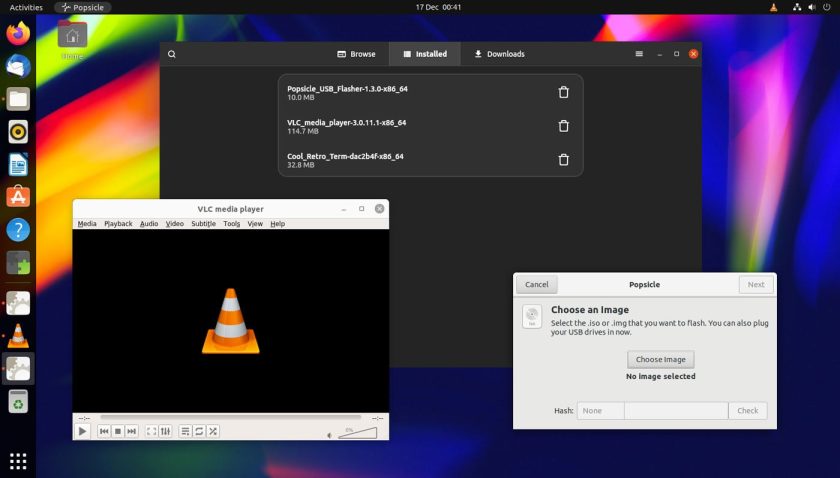The image size is (840, 478).
Task: Open VLC Playback menu
Action: click(x=118, y=223)
